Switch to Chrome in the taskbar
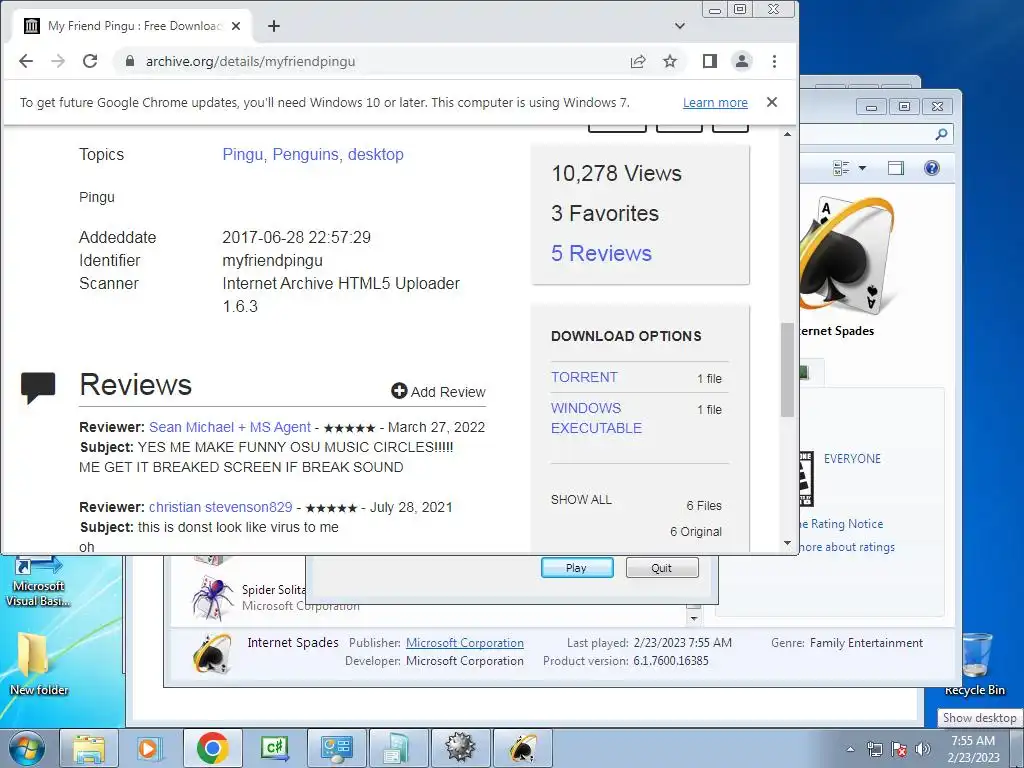The width and height of the screenshot is (1024, 768). coord(212,748)
